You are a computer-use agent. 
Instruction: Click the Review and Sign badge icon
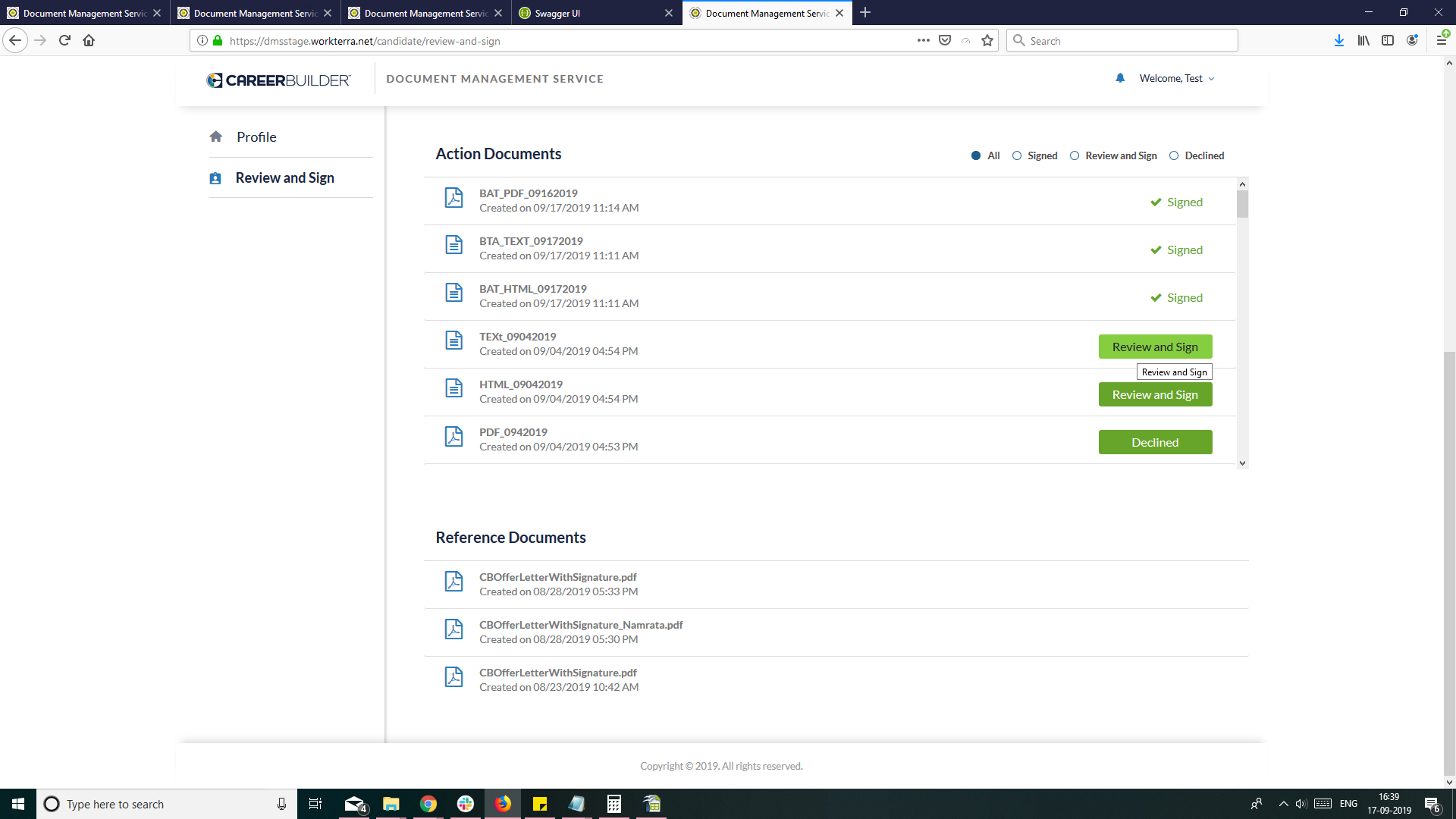click(x=215, y=178)
